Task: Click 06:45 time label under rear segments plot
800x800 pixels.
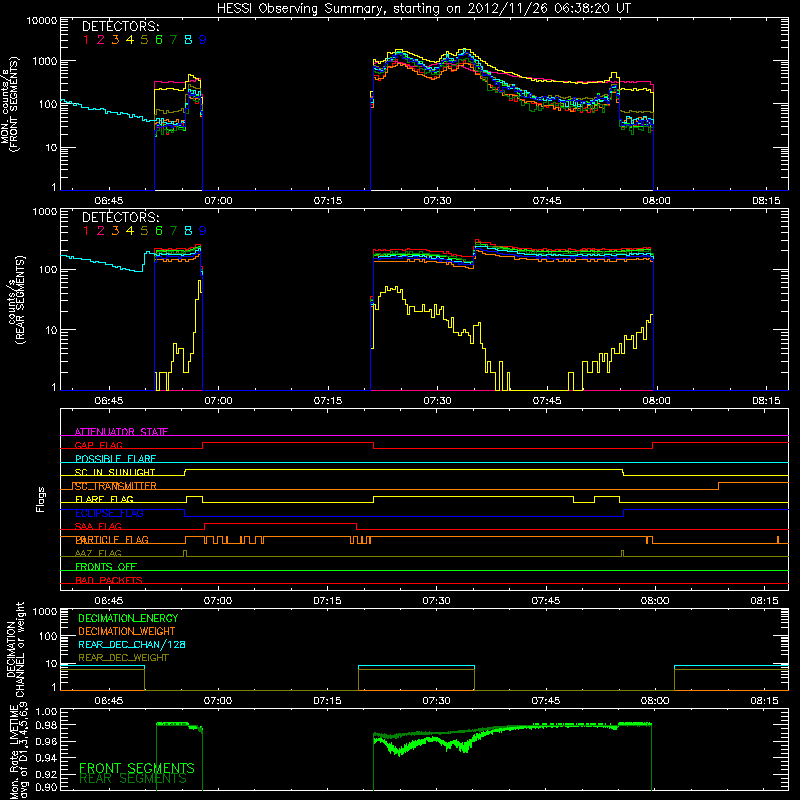Action: point(109,401)
